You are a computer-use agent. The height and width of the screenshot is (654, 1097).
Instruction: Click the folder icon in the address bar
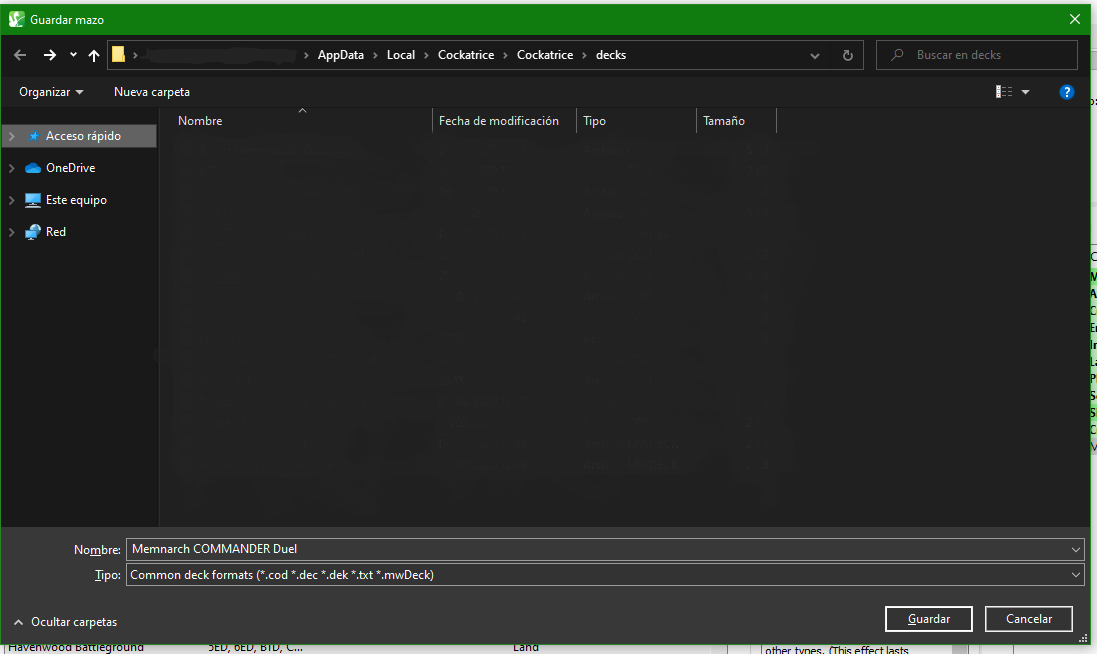pyautogui.click(x=118, y=55)
